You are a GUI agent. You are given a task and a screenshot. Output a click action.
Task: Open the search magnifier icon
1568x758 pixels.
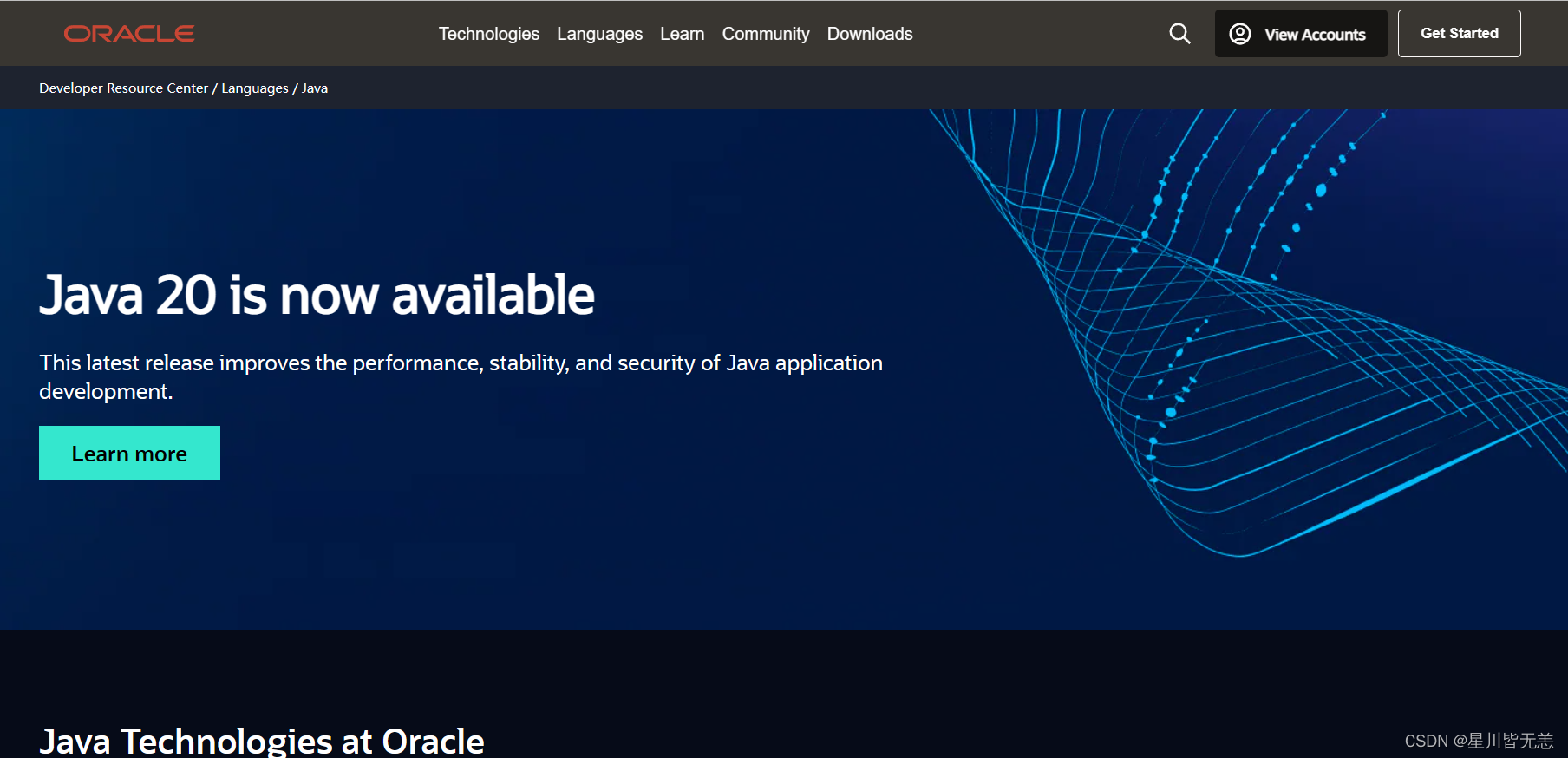(x=1179, y=34)
